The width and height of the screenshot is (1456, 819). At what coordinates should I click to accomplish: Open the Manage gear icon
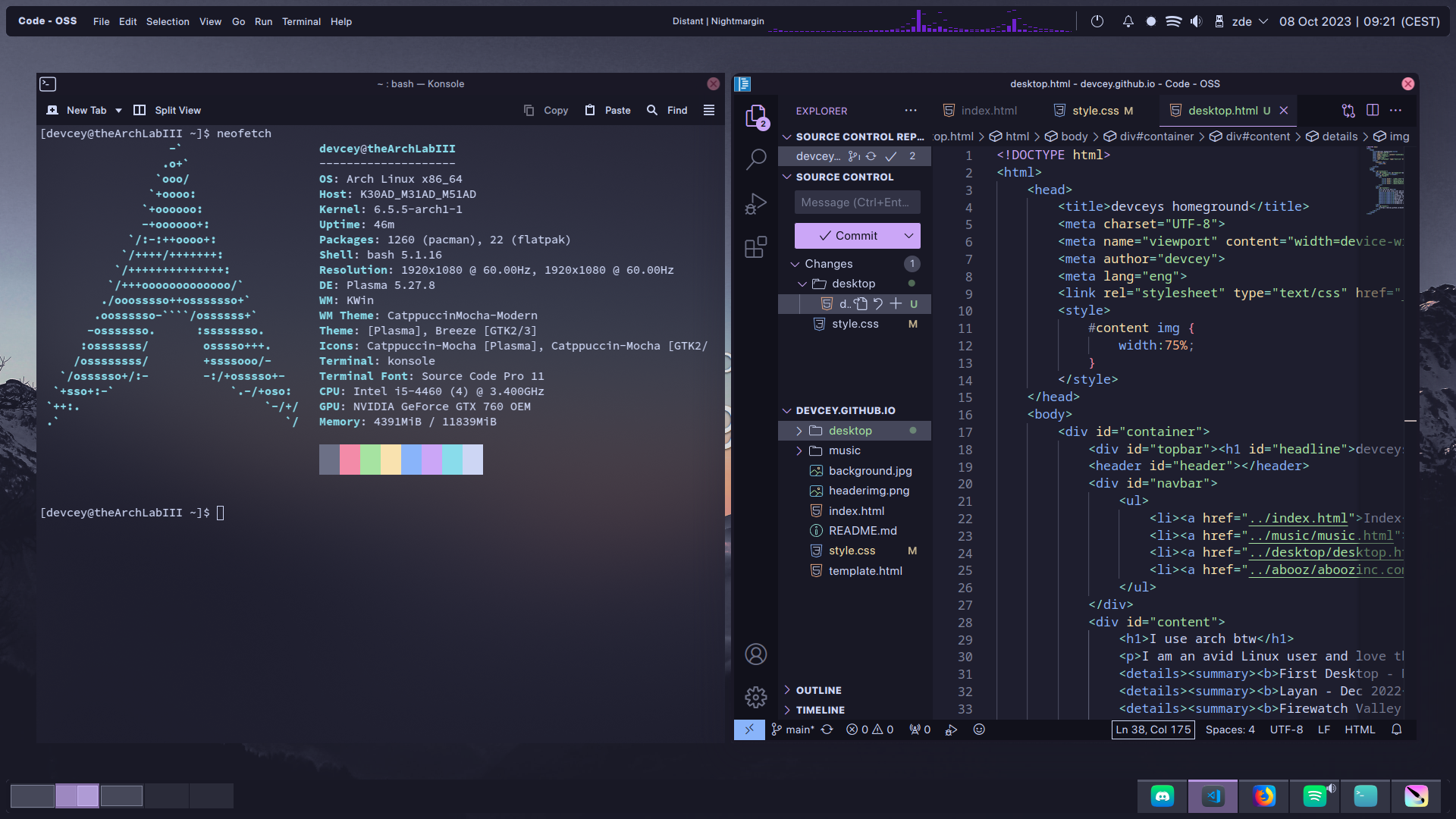(x=755, y=697)
